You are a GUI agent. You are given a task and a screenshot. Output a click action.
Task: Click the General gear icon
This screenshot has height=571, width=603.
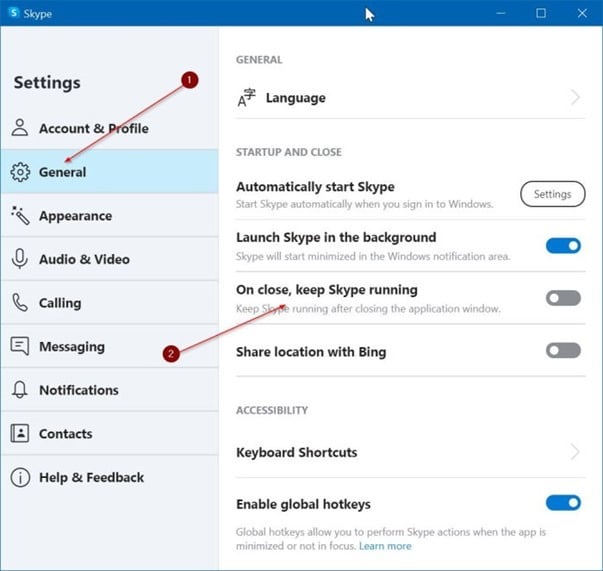pyautogui.click(x=20, y=172)
